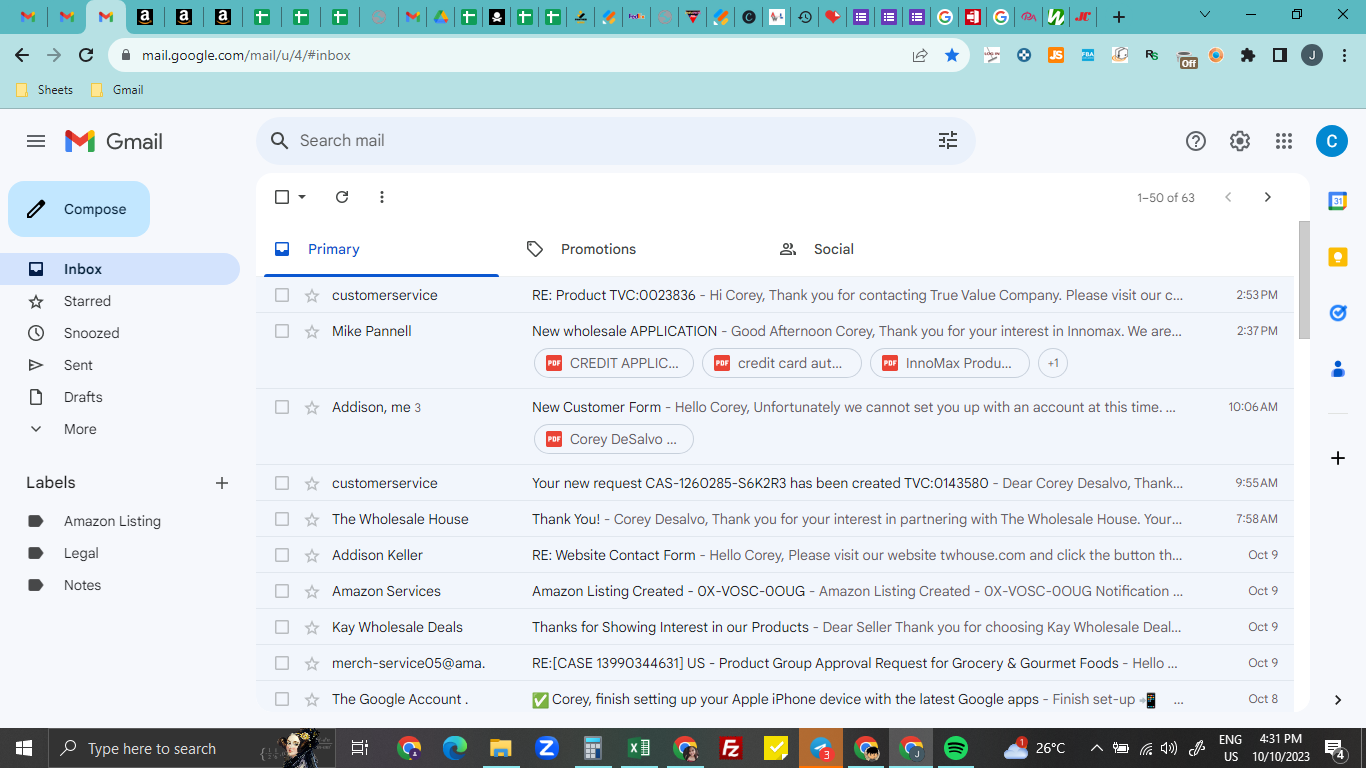The image size is (1366, 768).
Task: Open the main menu hamburger icon
Action: [x=36, y=141]
